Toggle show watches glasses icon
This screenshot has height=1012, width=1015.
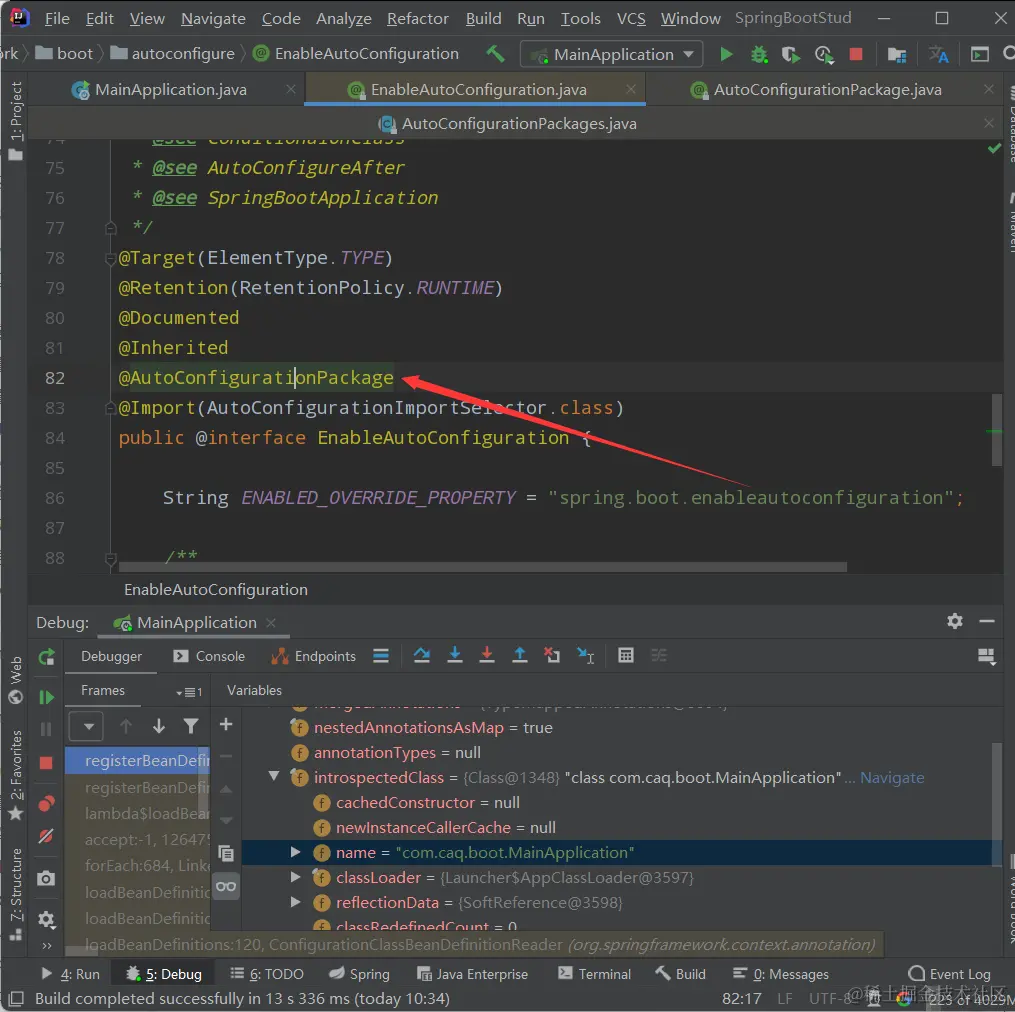226,886
